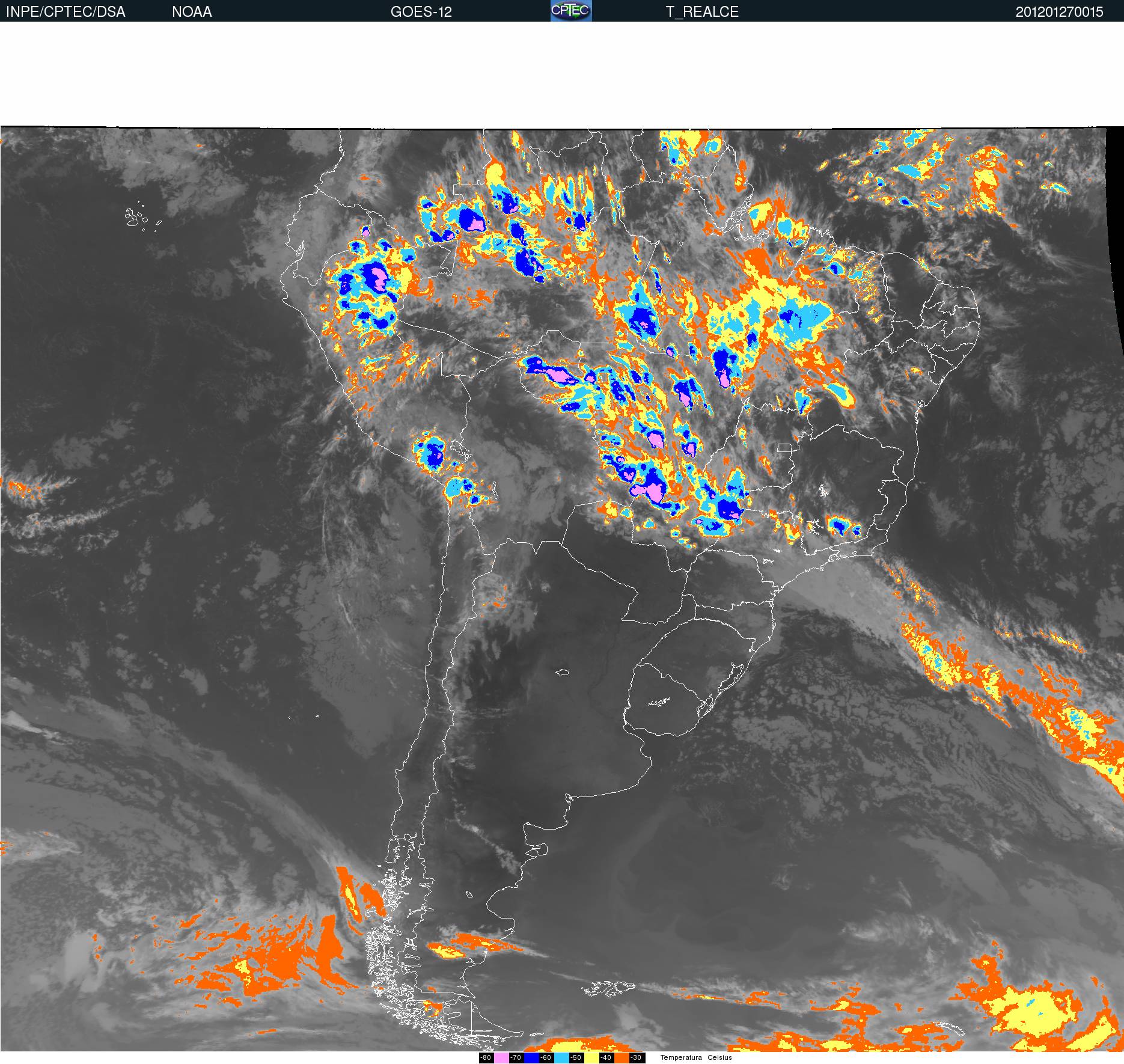Click the CPTEC logo in header
The width and height of the screenshot is (1124, 1064).
tap(571, 11)
